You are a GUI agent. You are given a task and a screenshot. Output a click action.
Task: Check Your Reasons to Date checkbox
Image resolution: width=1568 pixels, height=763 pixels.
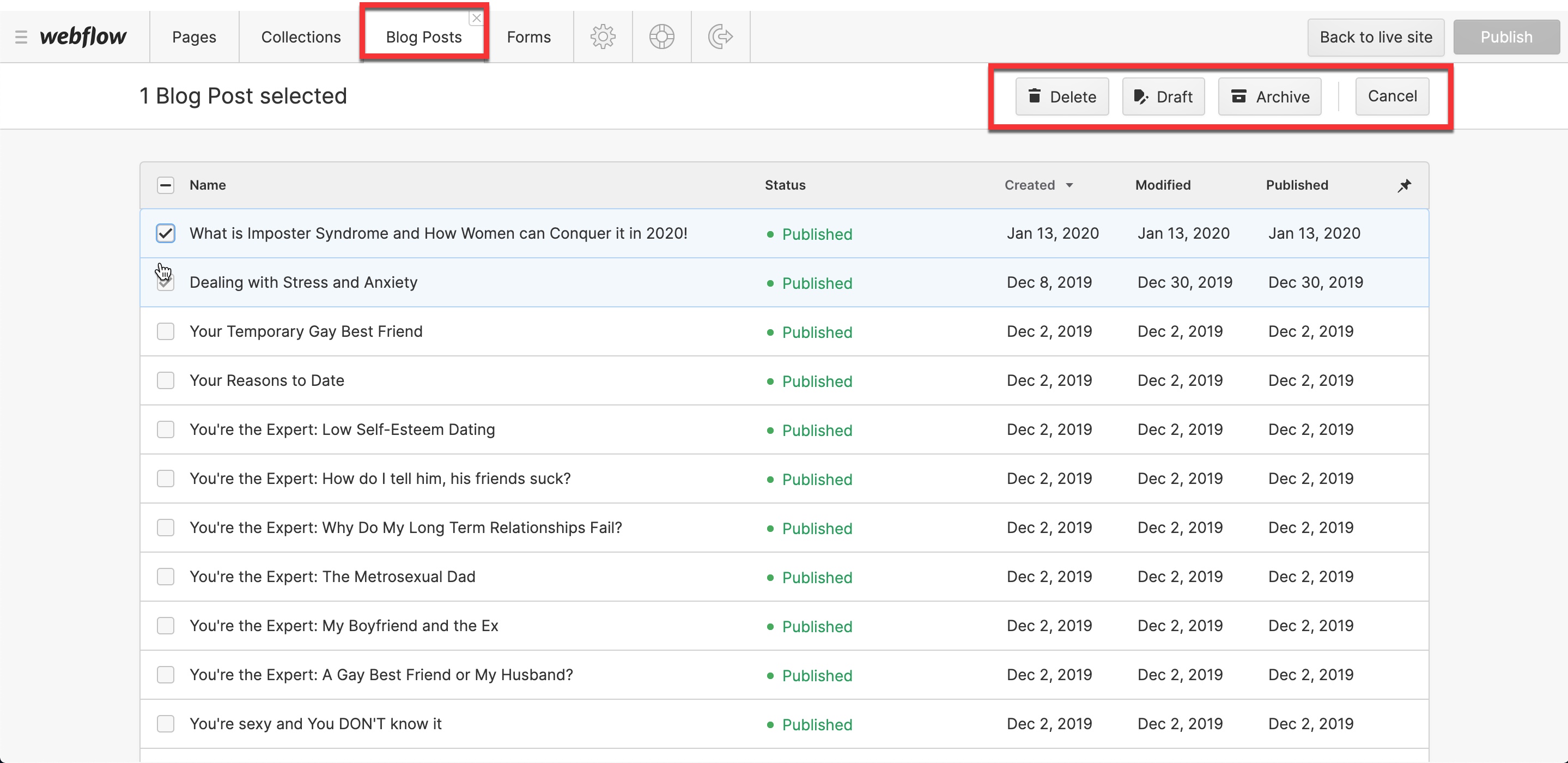pos(165,380)
